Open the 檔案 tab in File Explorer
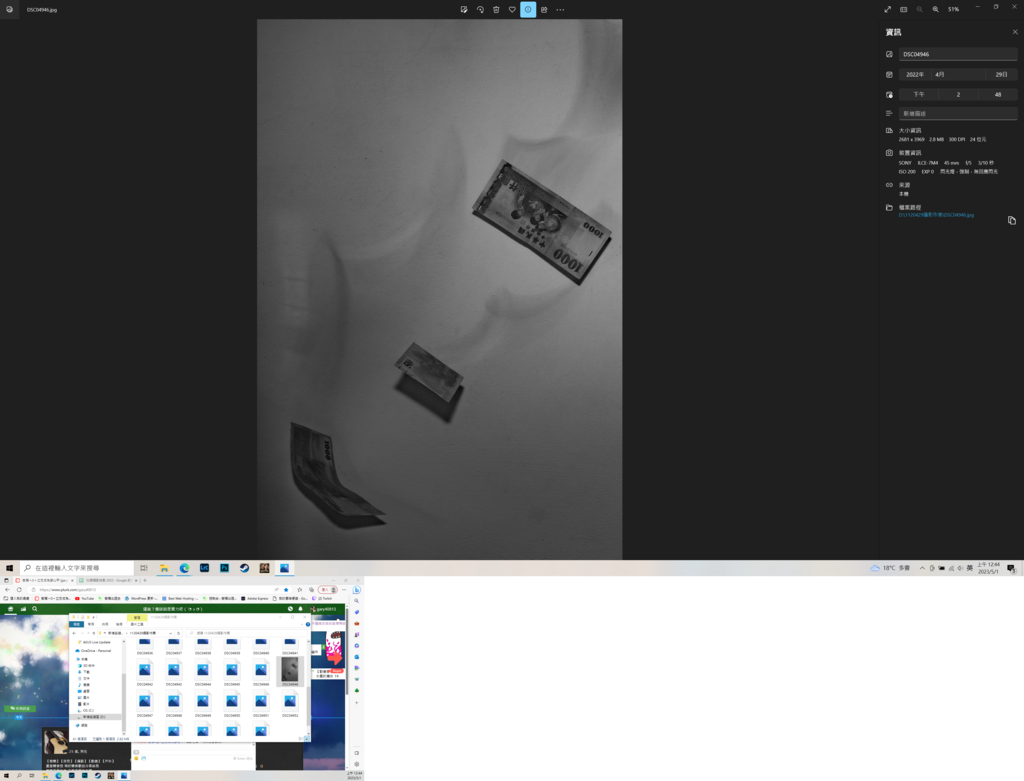This screenshot has height=781, width=1024. 77,624
